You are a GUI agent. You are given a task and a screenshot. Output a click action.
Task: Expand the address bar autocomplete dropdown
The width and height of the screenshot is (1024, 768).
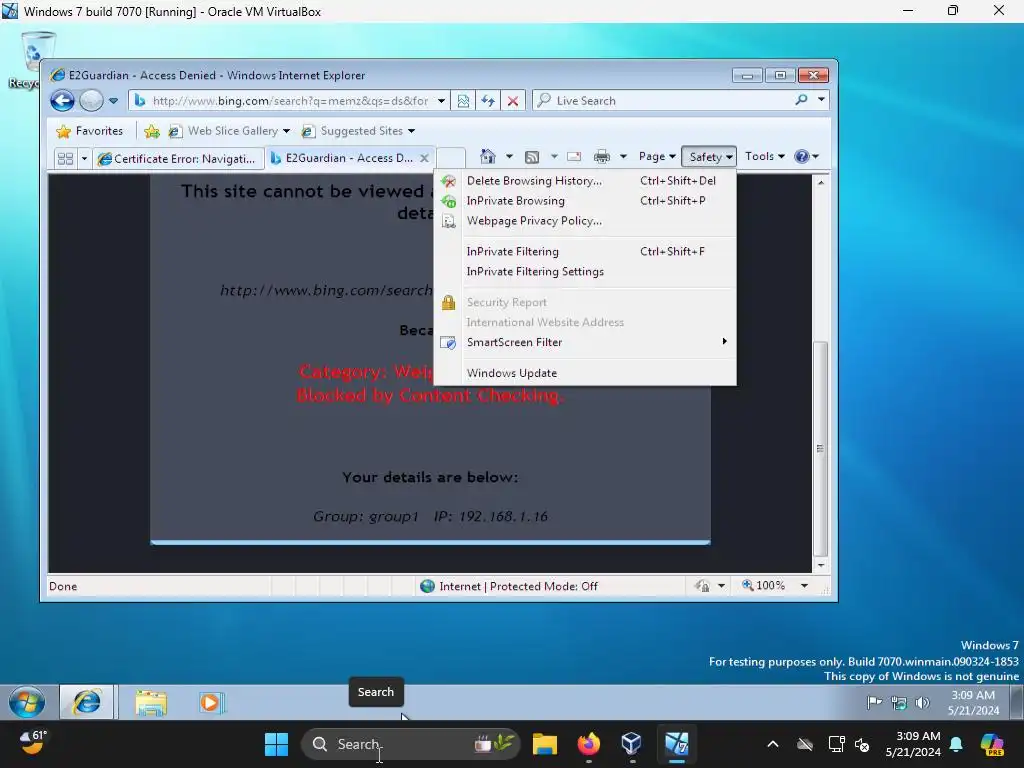tap(441, 101)
